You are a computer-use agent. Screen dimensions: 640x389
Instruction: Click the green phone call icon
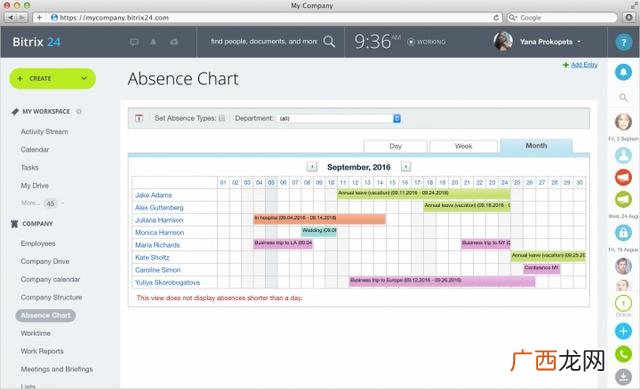coord(623,354)
